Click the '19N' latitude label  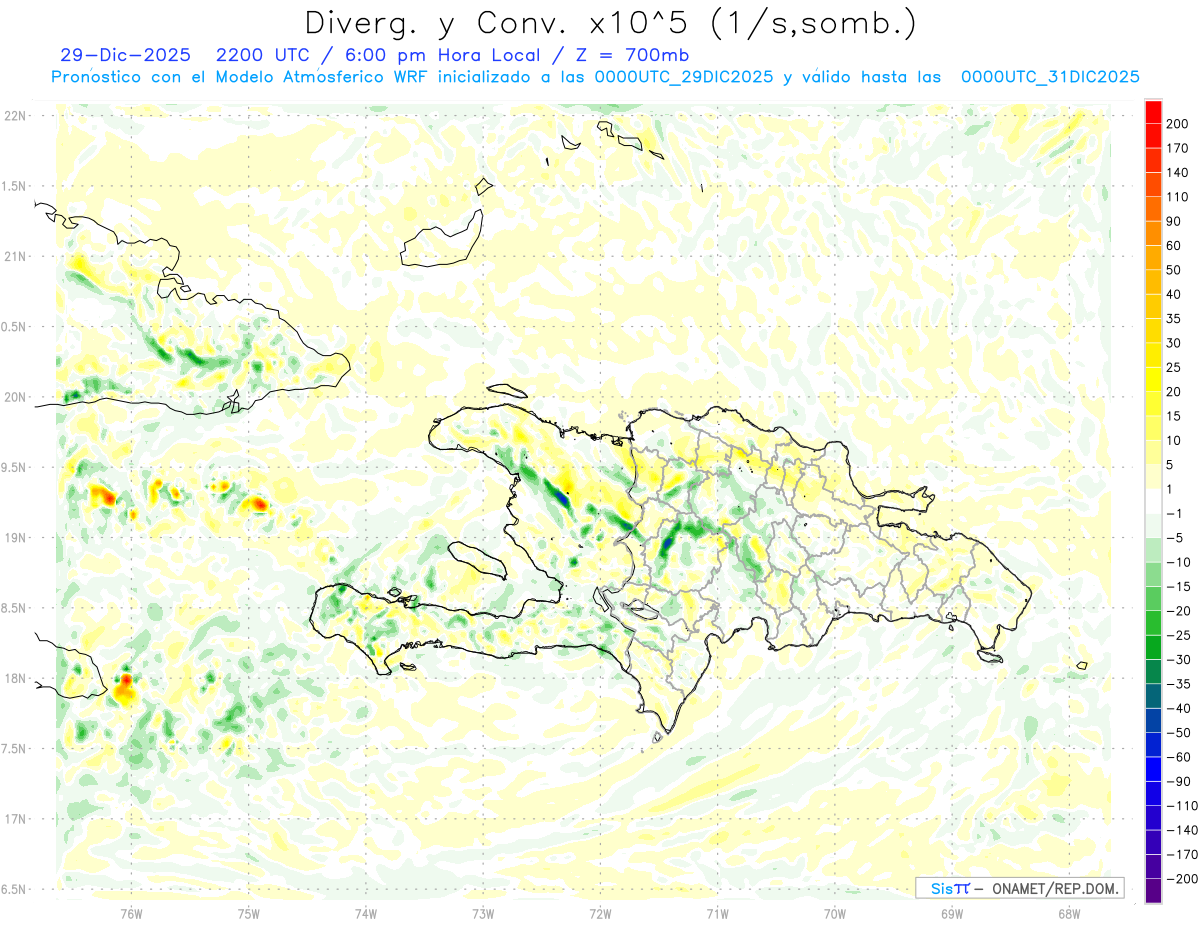(x=15, y=537)
